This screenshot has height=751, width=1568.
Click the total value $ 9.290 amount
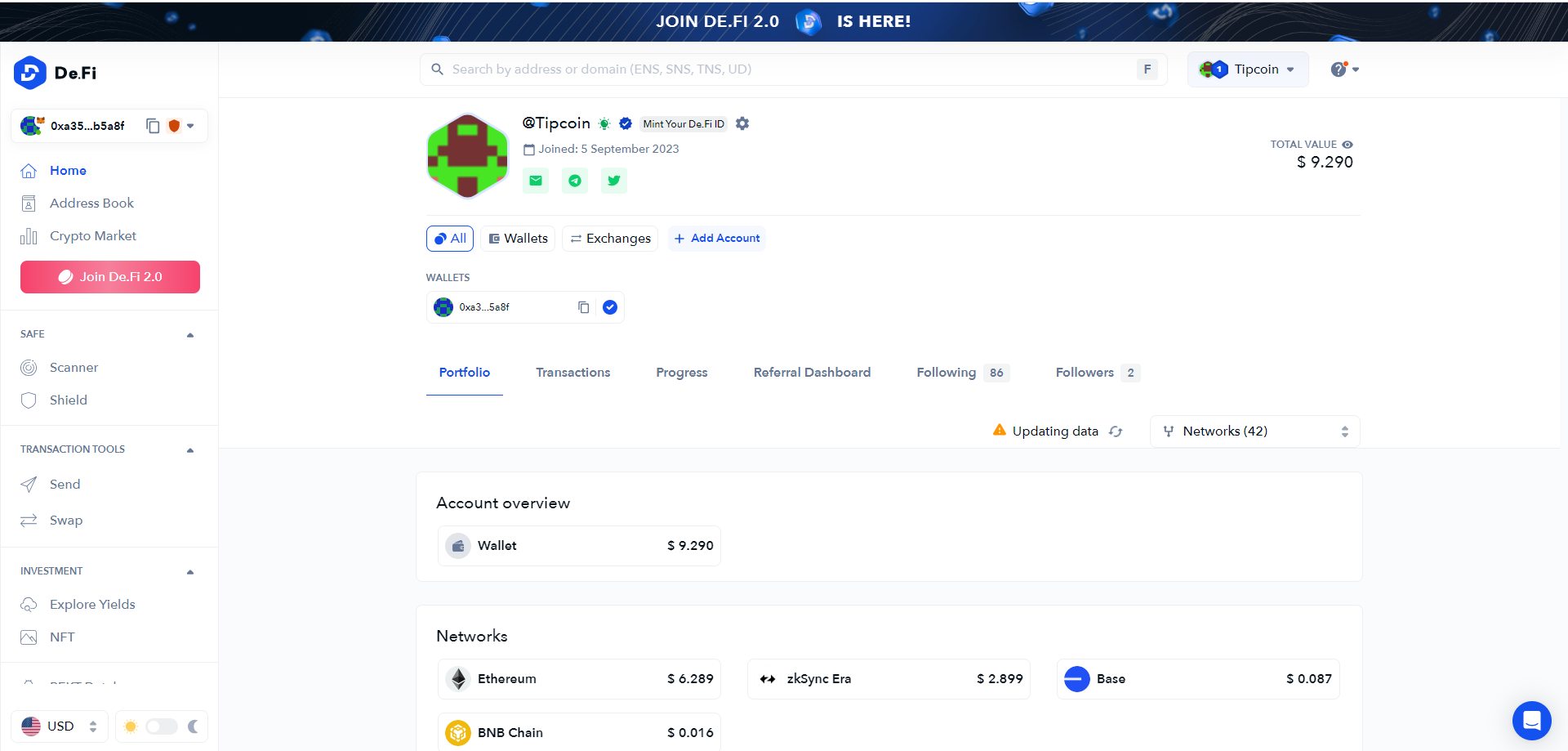[1325, 163]
